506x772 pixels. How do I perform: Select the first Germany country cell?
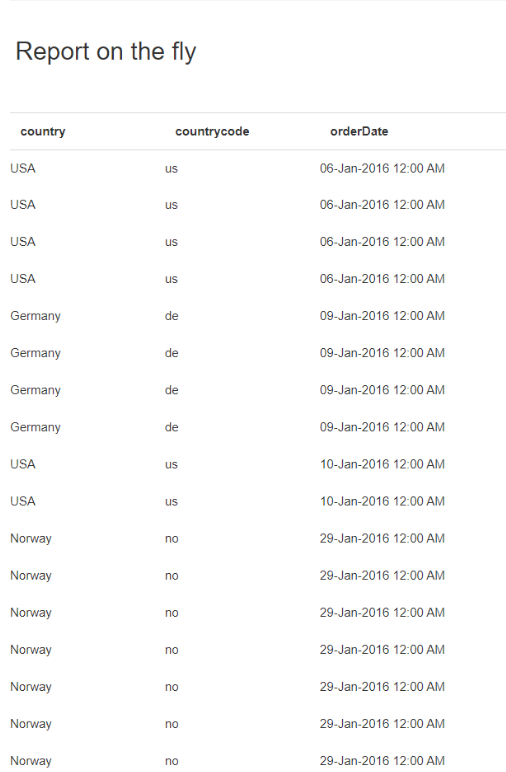(35, 316)
